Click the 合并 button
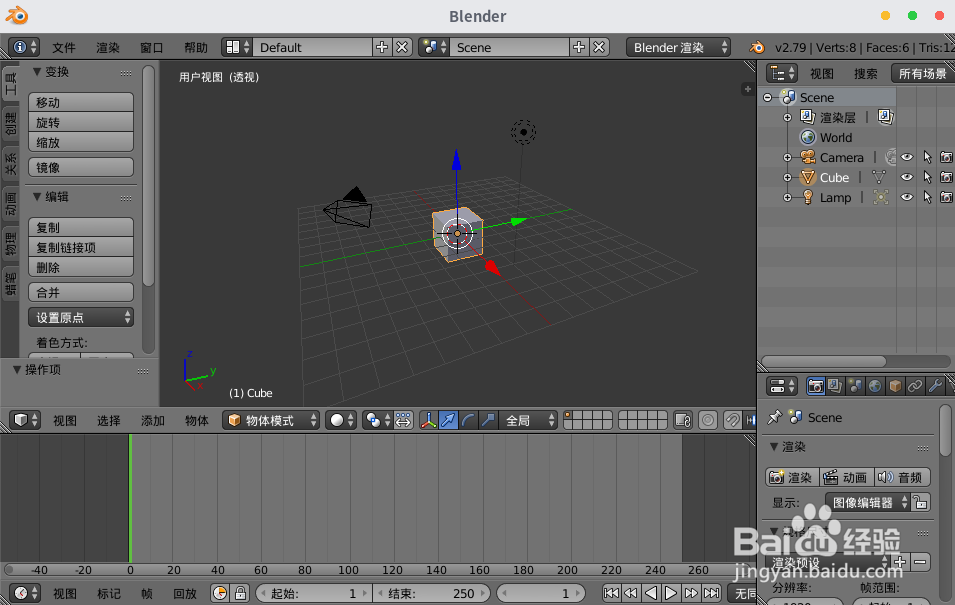Image resolution: width=955 pixels, height=605 pixels. pyautogui.click(x=81, y=292)
